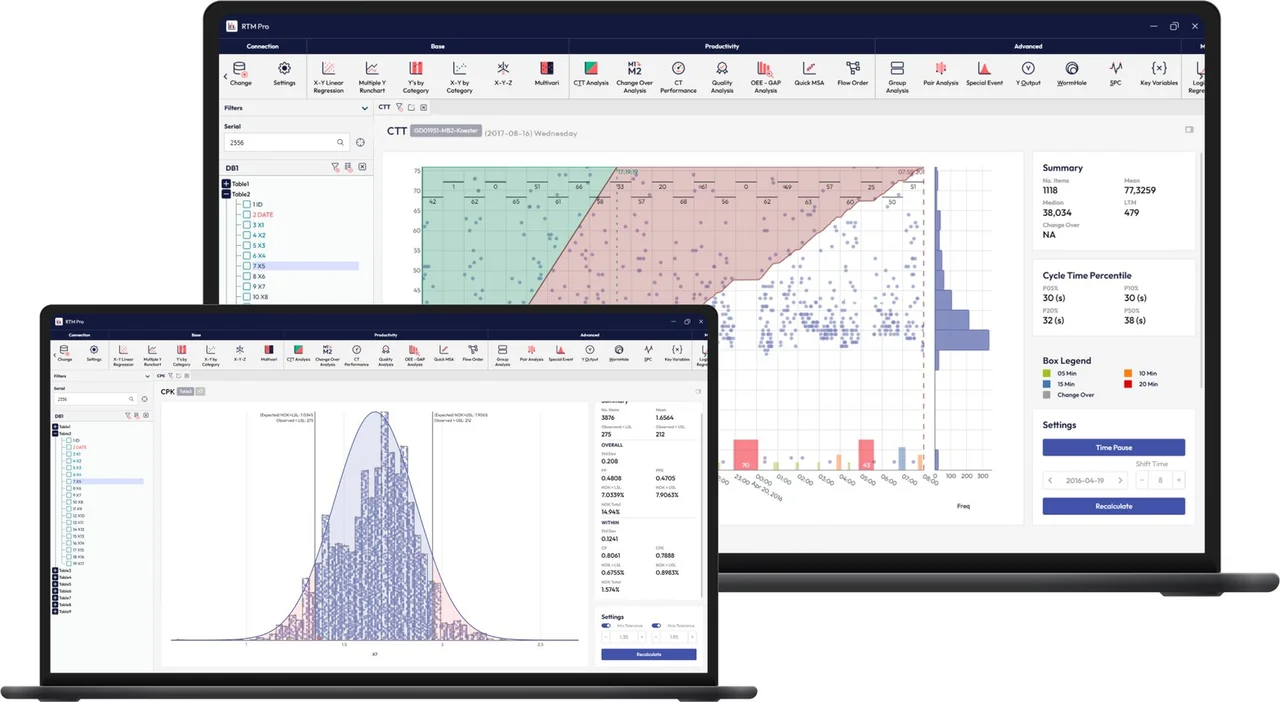Expand Table1 in the CTT window tree

pyautogui.click(x=226, y=184)
